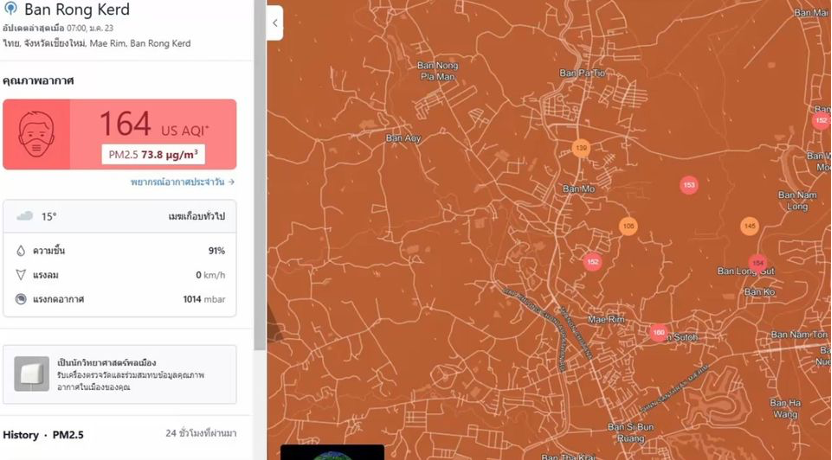Click the air monitor device thumbnail

point(31,374)
